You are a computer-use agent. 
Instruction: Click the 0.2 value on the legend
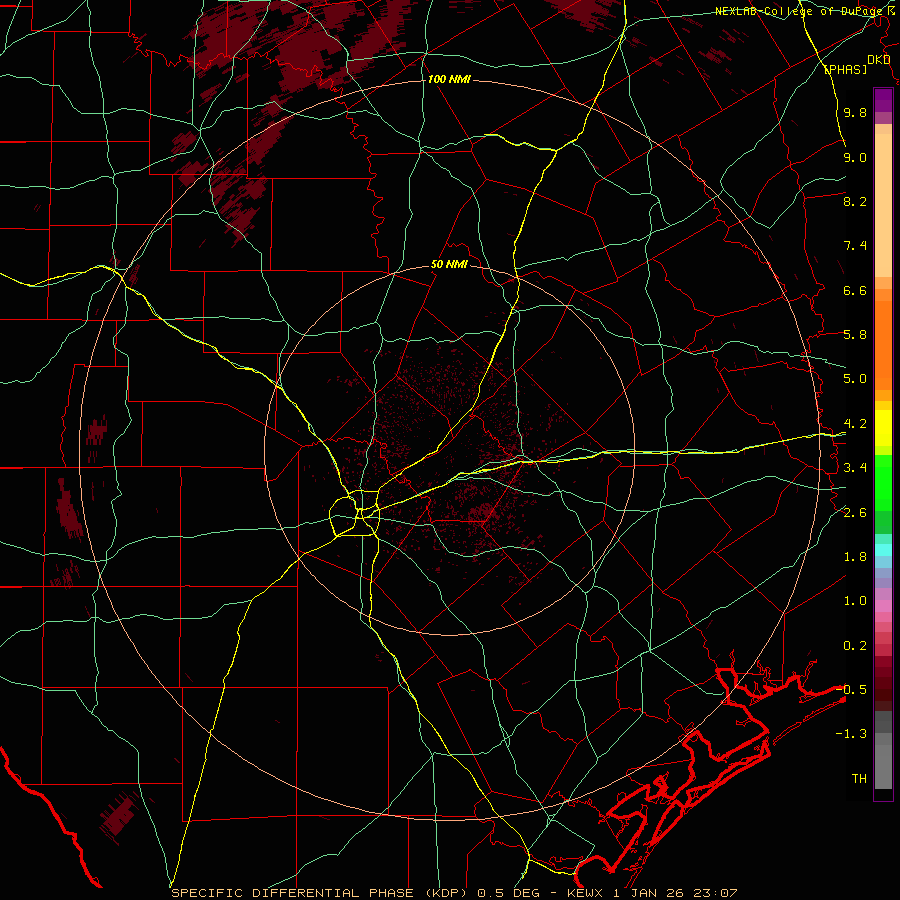855,646
